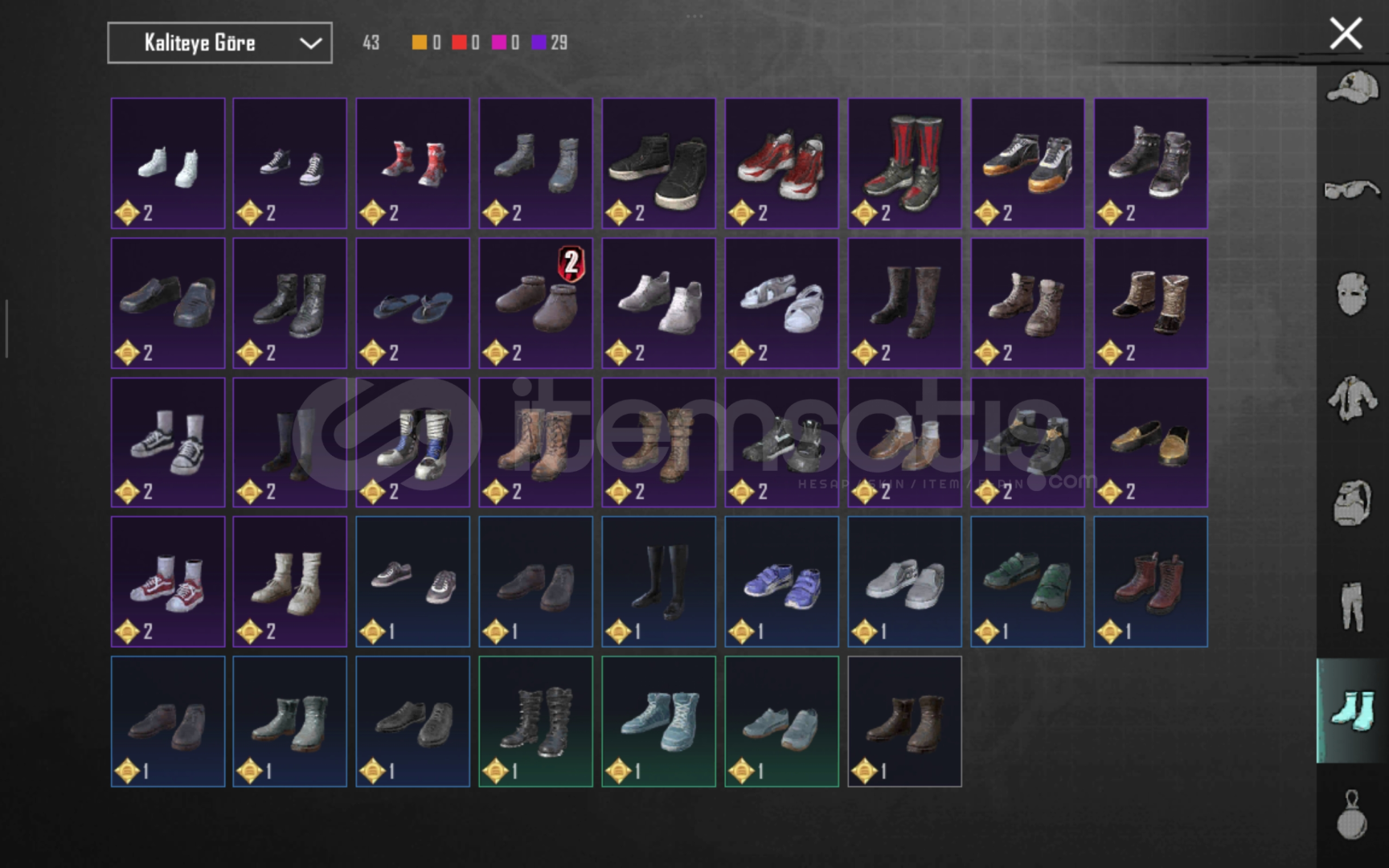Image resolution: width=1389 pixels, height=868 pixels.
Task: Select the jacket outfit category icon
Action: (x=1352, y=399)
